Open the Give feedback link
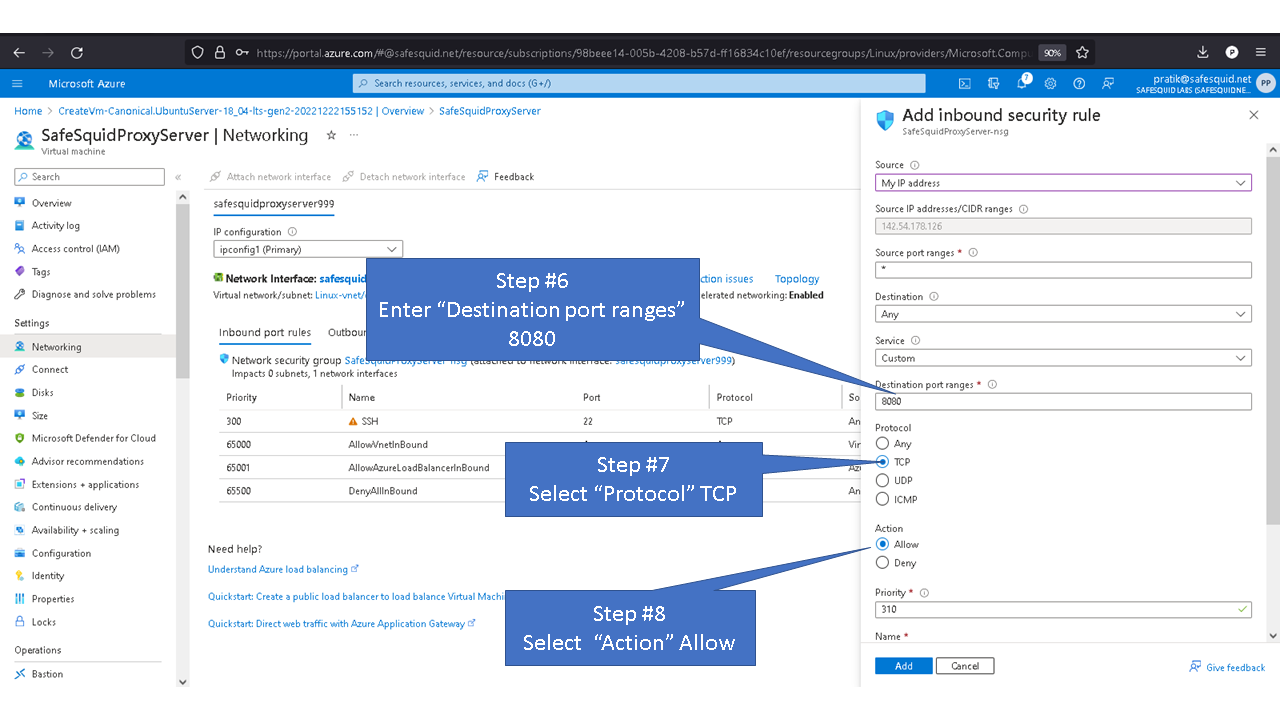Image resolution: width=1280 pixels, height=720 pixels. (x=1227, y=667)
